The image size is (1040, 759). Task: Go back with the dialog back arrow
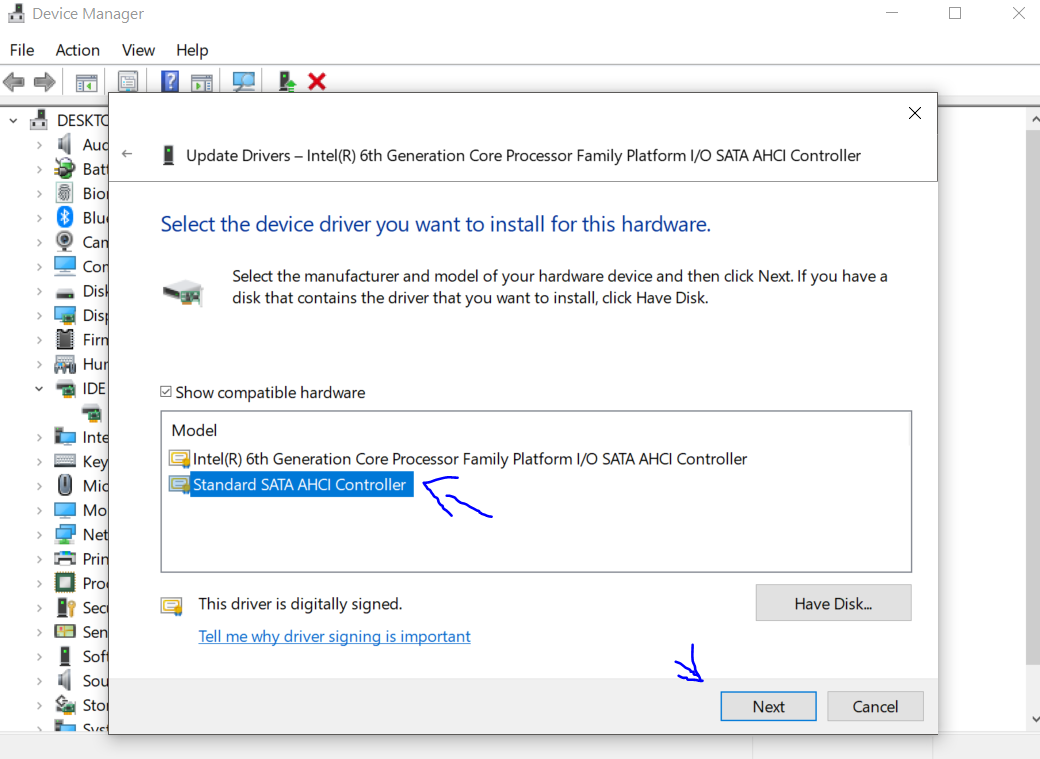pos(127,154)
